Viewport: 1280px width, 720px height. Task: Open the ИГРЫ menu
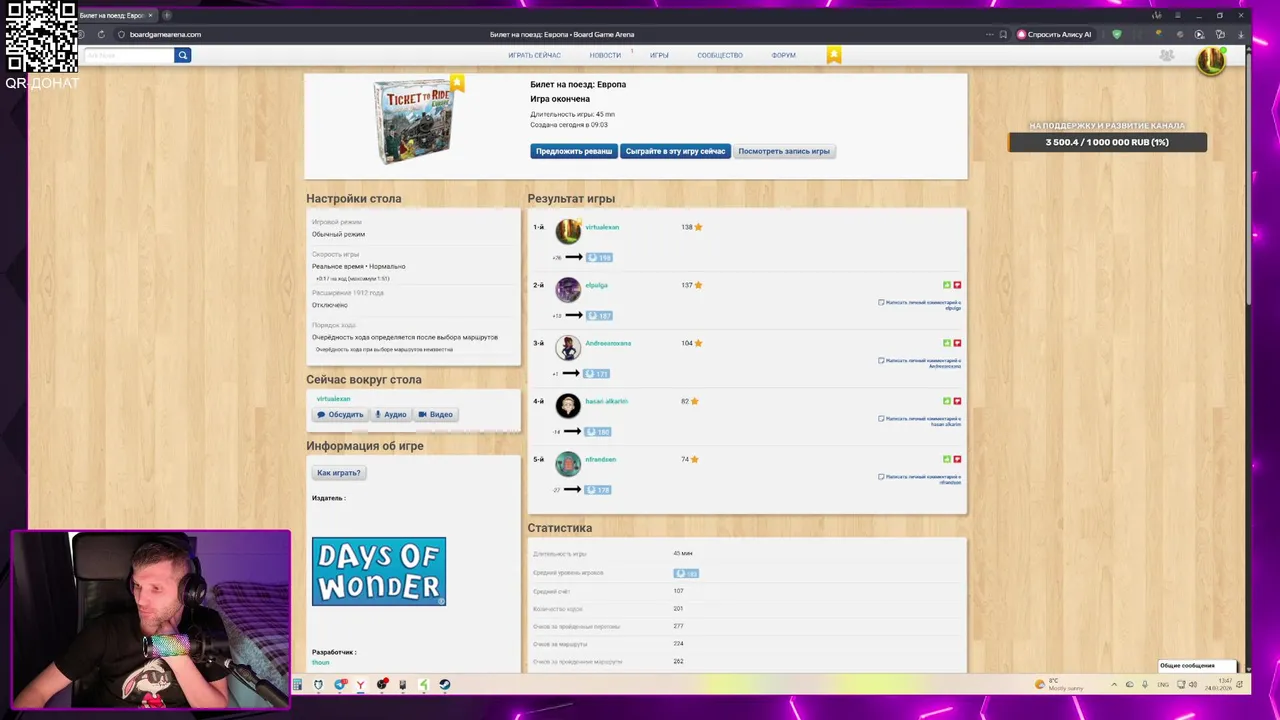[x=659, y=55]
